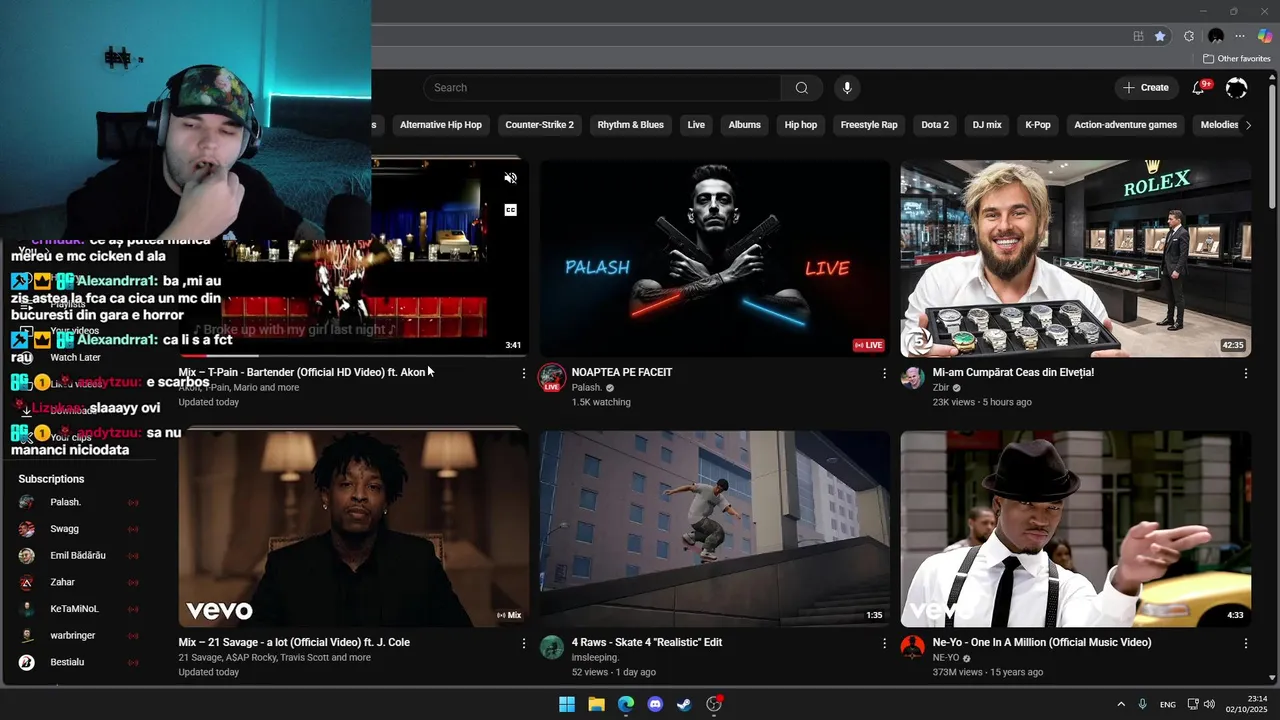Click NE-YO channel avatar icon
The width and height of the screenshot is (1280, 720).
coord(913,647)
